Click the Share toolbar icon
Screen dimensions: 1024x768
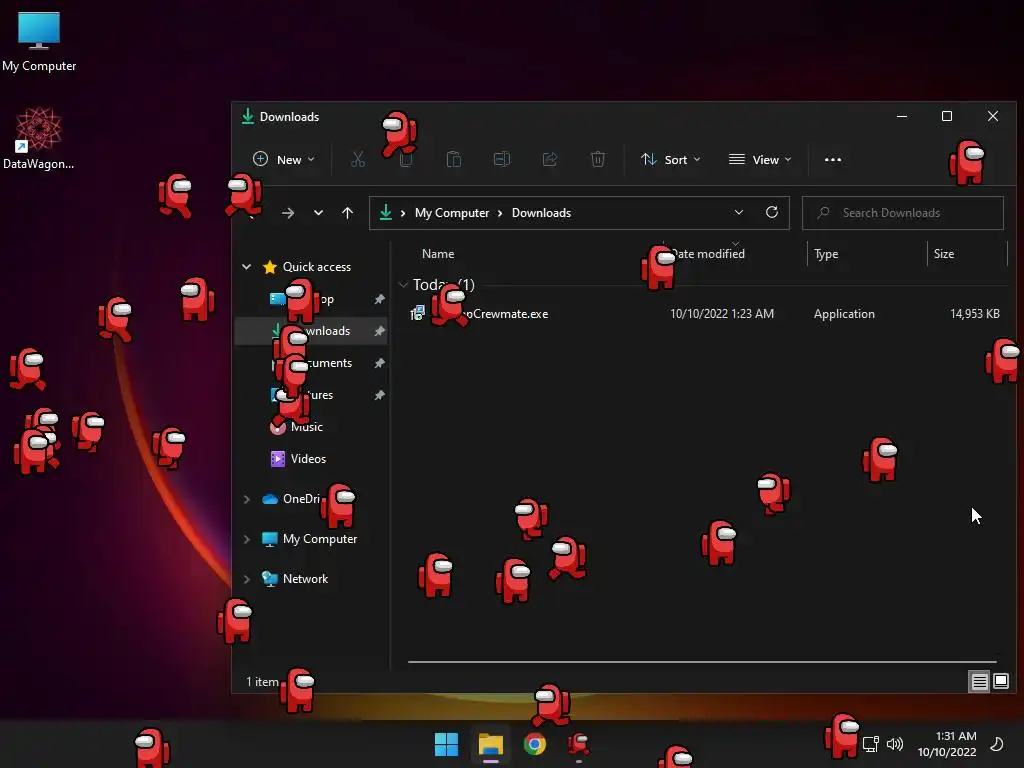(x=550, y=159)
